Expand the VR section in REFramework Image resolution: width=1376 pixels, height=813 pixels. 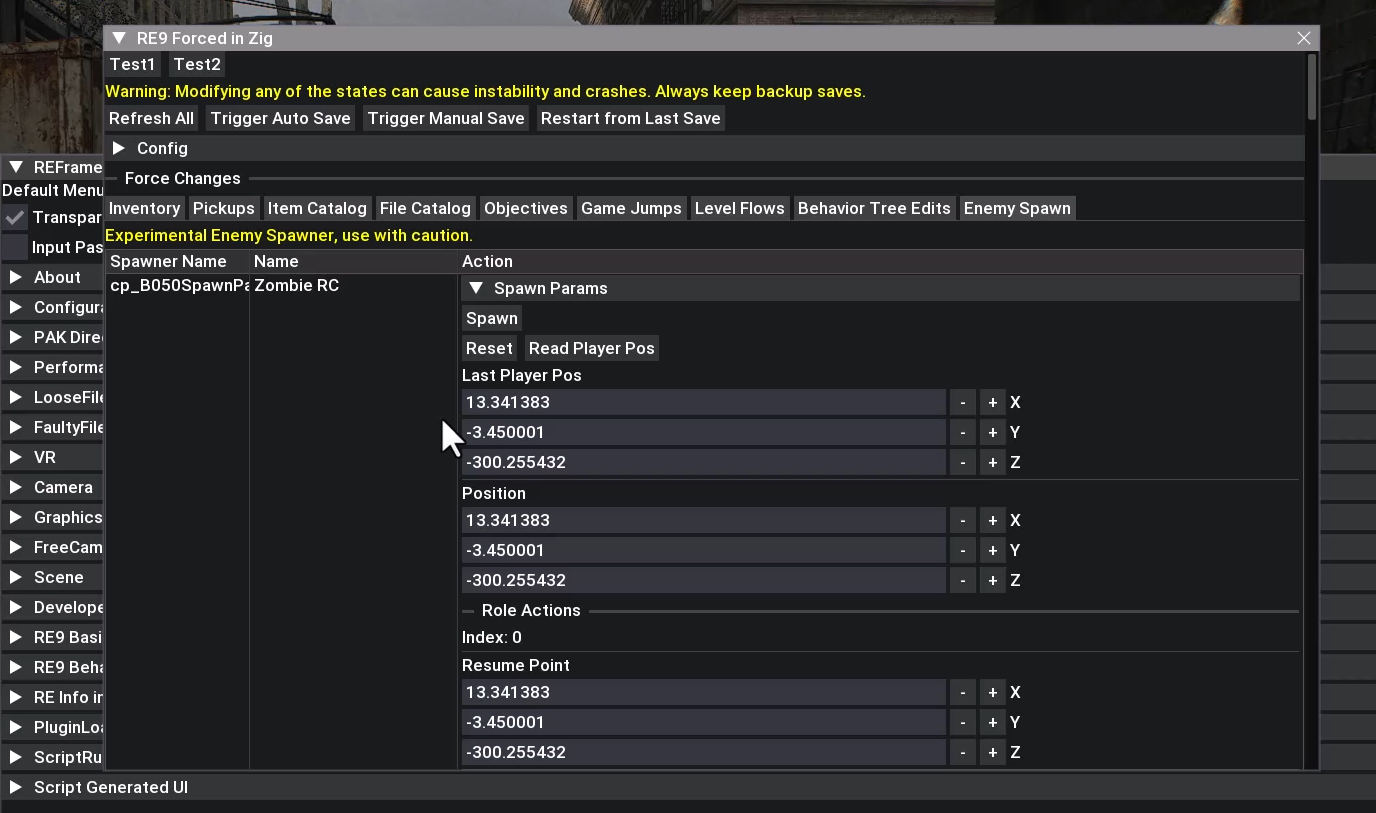52,457
